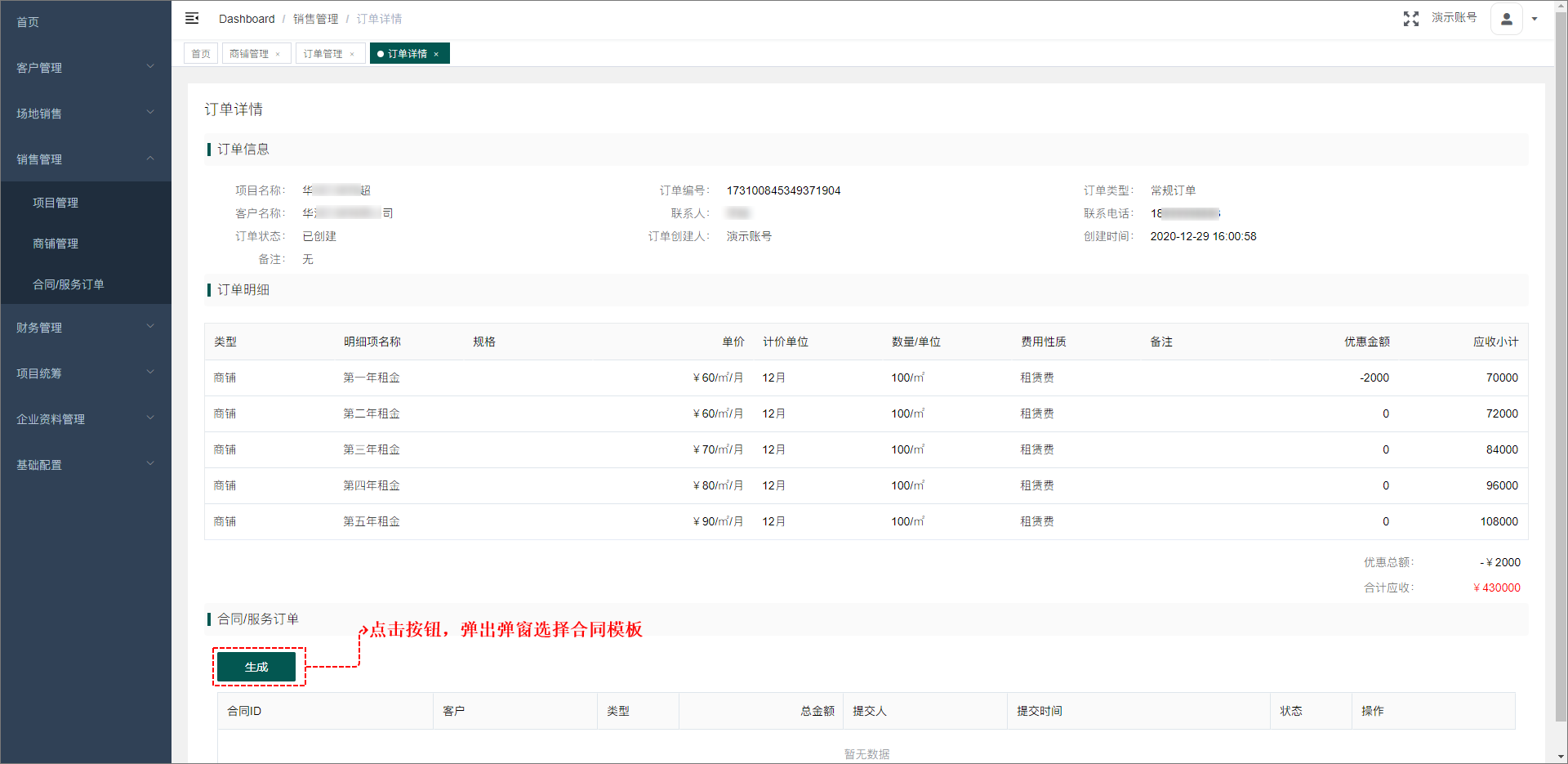The height and width of the screenshot is (764, 1568).
Task: Expand 场地销售 sidebar menu
Action: (x=86, y=114)
